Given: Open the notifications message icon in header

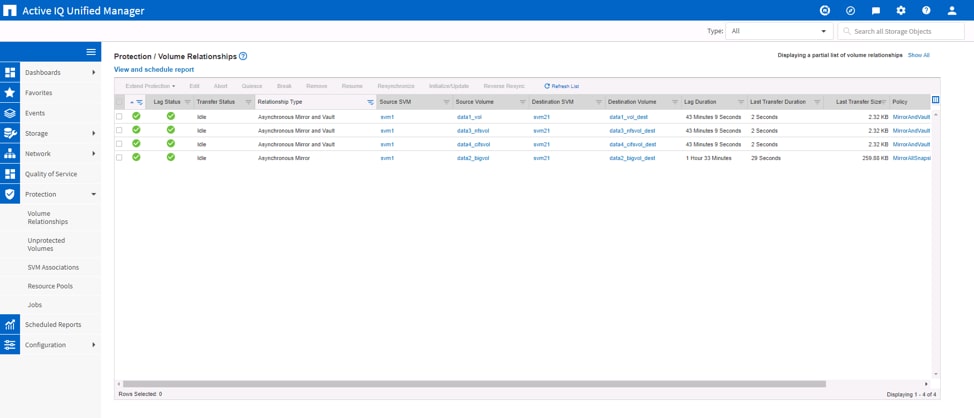Looking at the screenshot, I should [875, 11].
